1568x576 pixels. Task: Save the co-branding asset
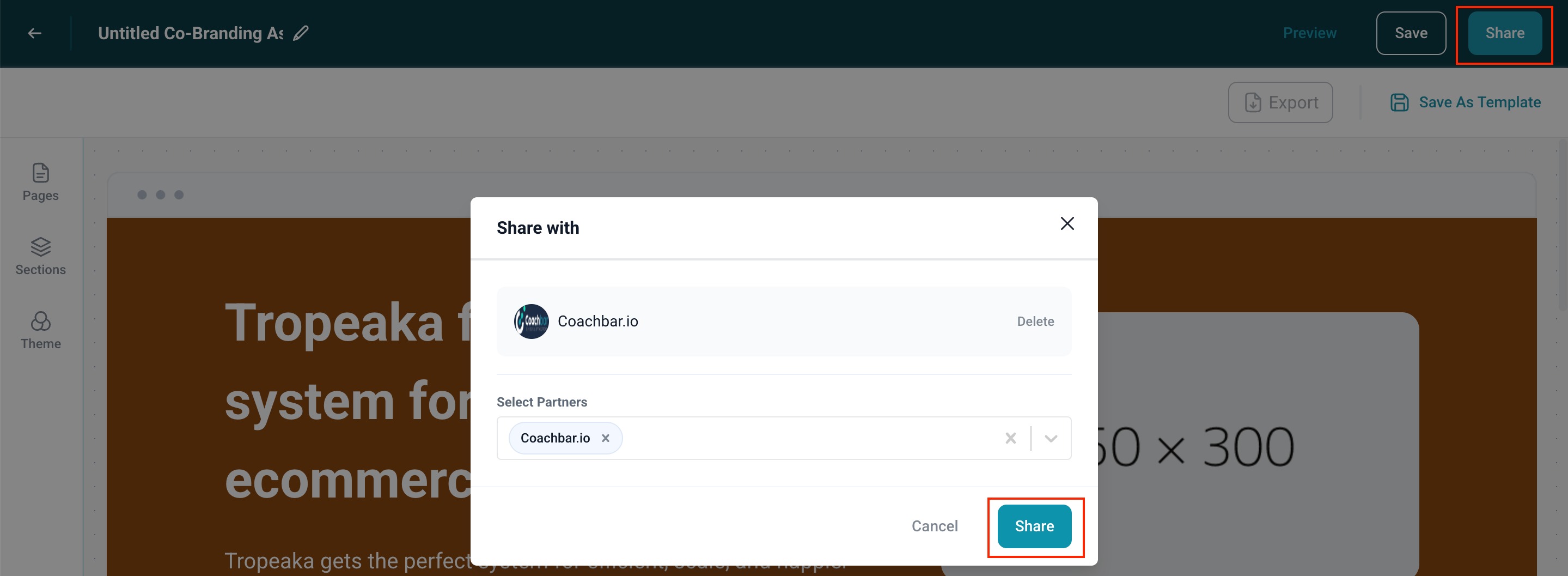pos(1411,33)
